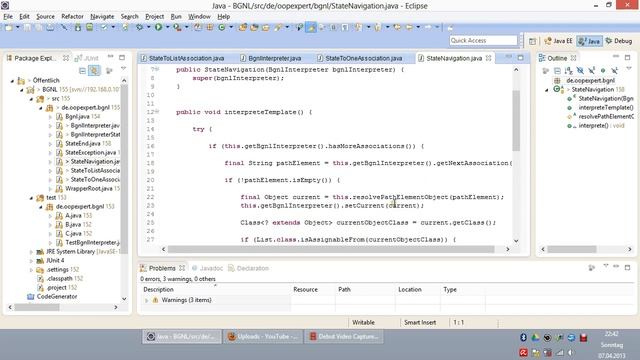
Task: Toggle Hide Static Members in Outline
Action: click(591, 71)
